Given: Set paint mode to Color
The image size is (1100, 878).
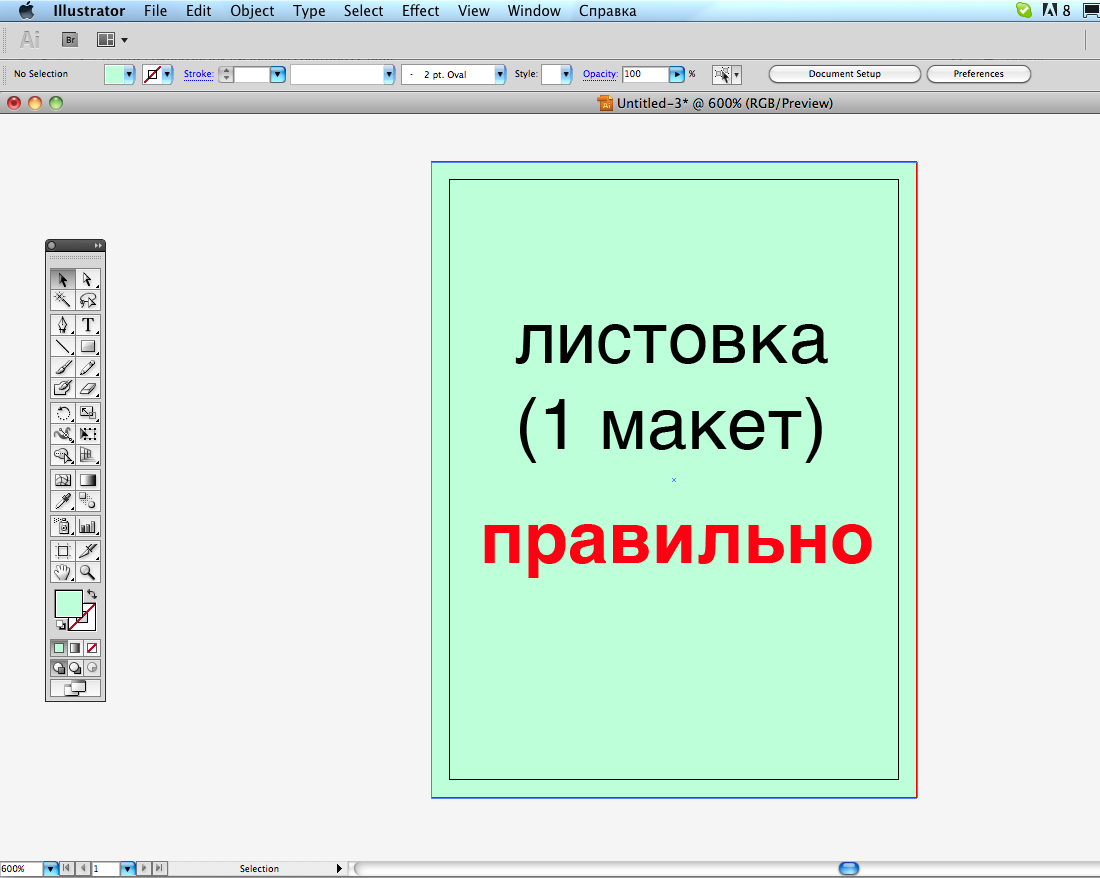Looking at the screenshot, I should tap(59, 648).
